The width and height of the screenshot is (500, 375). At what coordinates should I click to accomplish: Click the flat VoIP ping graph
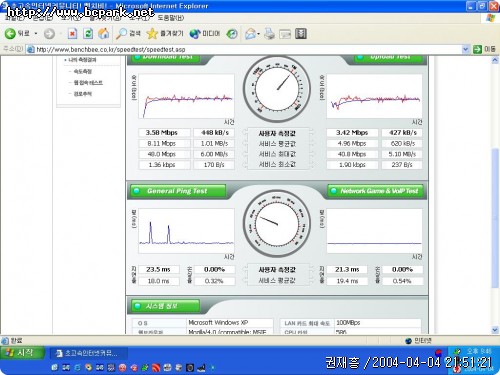coord(374,231)
